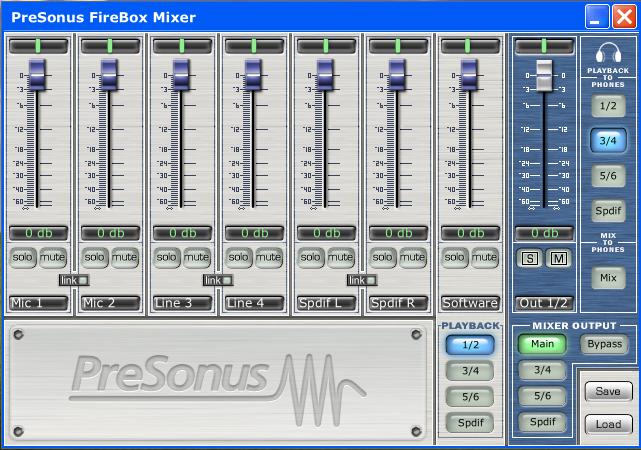The width and height of the screenshot is (641, 450).
Task: Mute the Mic 1 channel
Action: point(53,257)
